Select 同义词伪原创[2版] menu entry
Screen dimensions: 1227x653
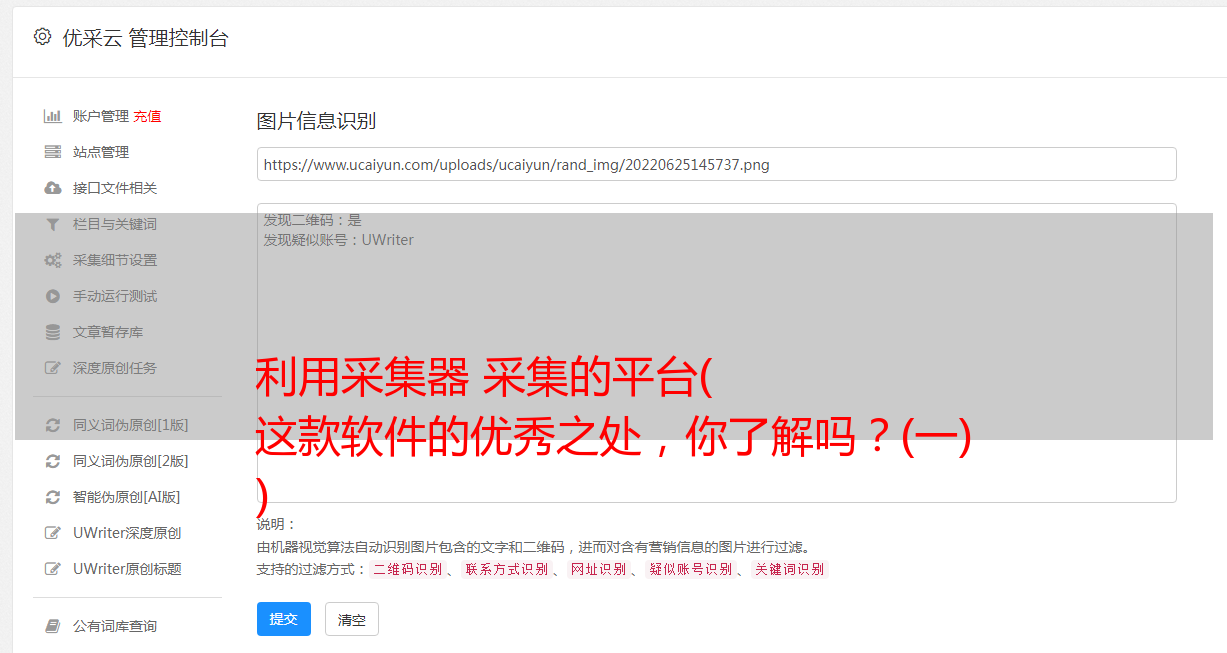(x=131, y=461)
